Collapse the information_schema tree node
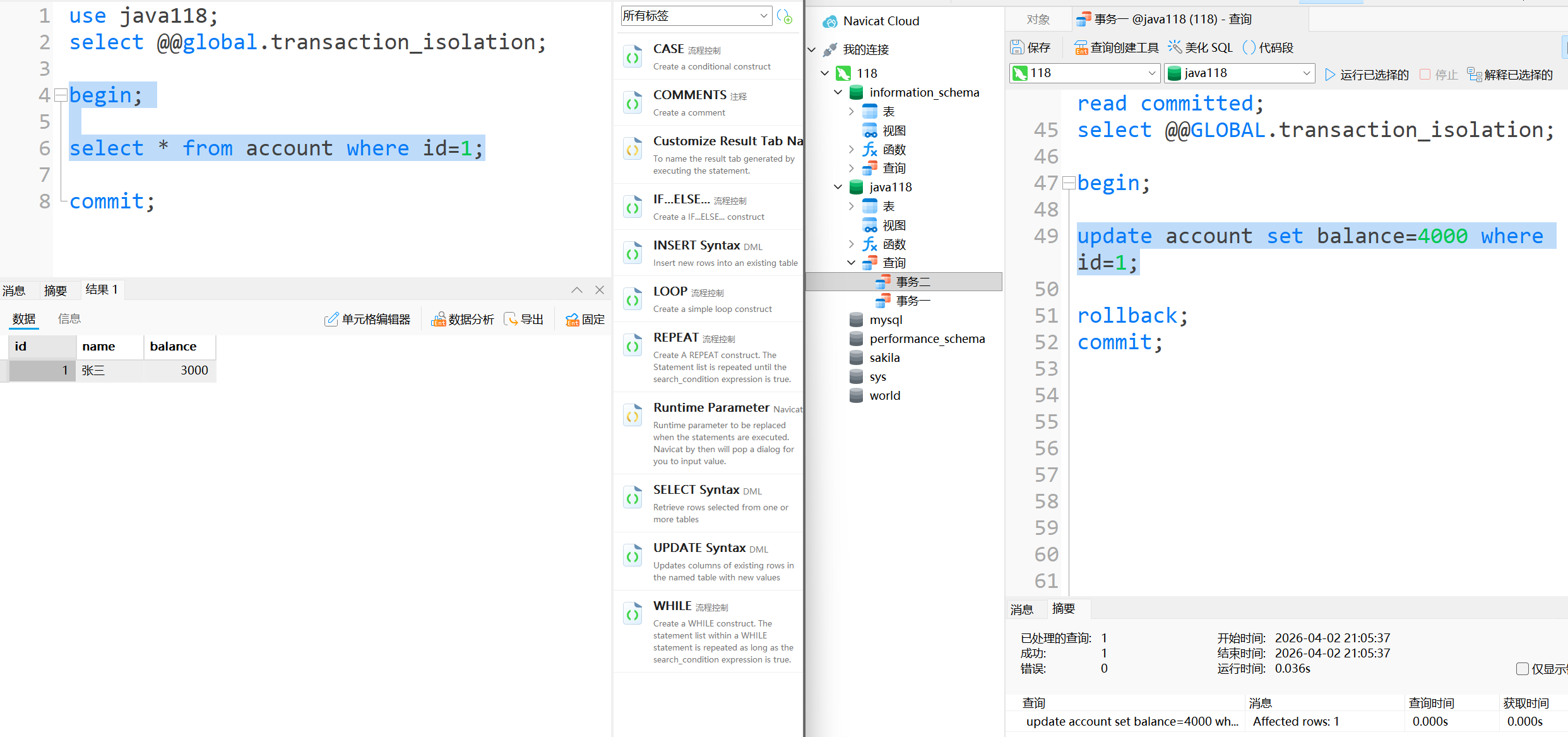 click(x=838, y=92)
